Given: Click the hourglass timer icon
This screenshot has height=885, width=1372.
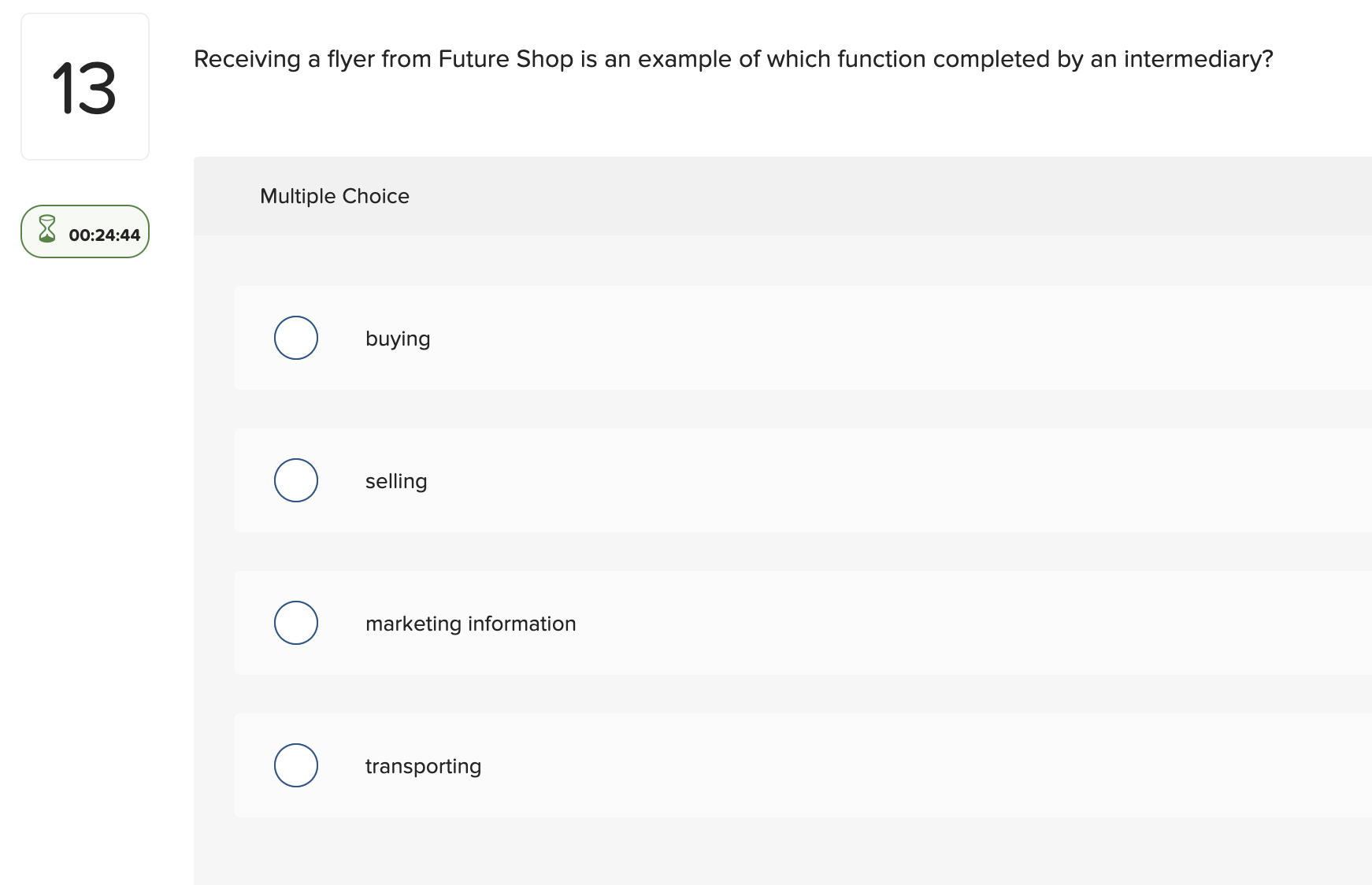Looking at the screenshot, I should [47, 229].
